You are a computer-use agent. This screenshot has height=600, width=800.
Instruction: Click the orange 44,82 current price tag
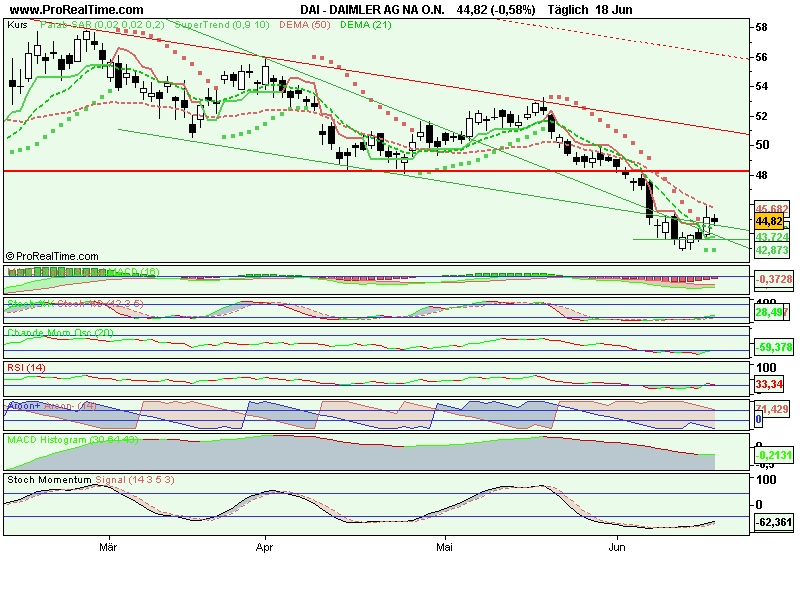pos(769,221)
